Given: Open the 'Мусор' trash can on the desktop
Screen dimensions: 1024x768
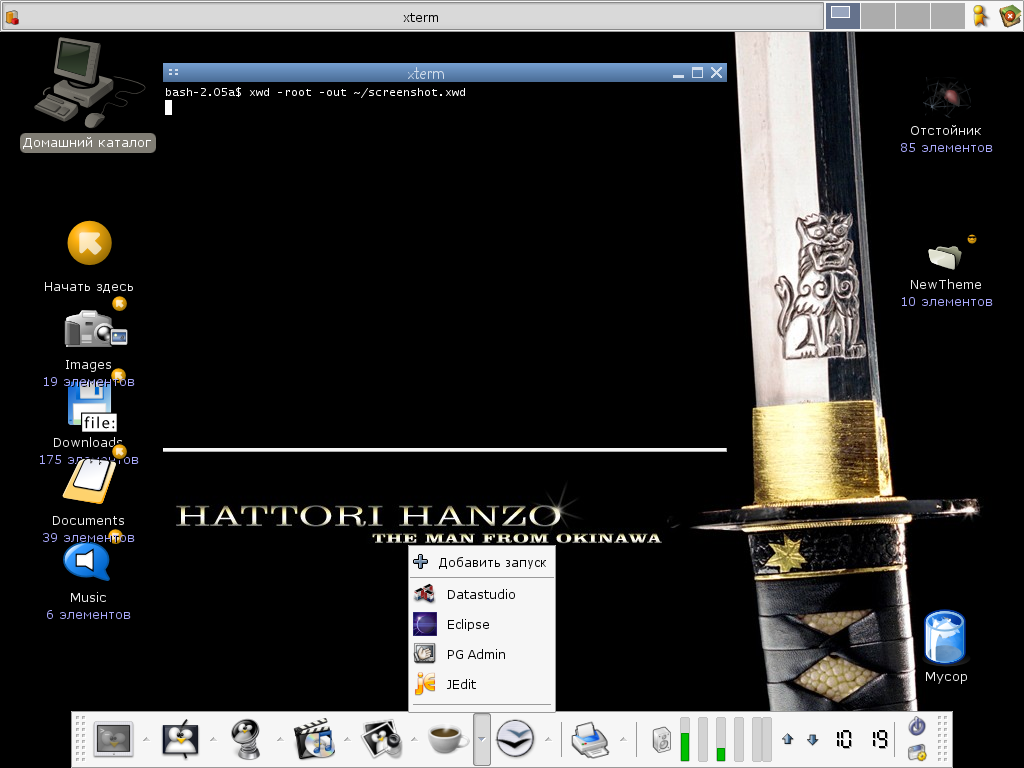Looking at the screenshot, I should (x=945, y=640).
